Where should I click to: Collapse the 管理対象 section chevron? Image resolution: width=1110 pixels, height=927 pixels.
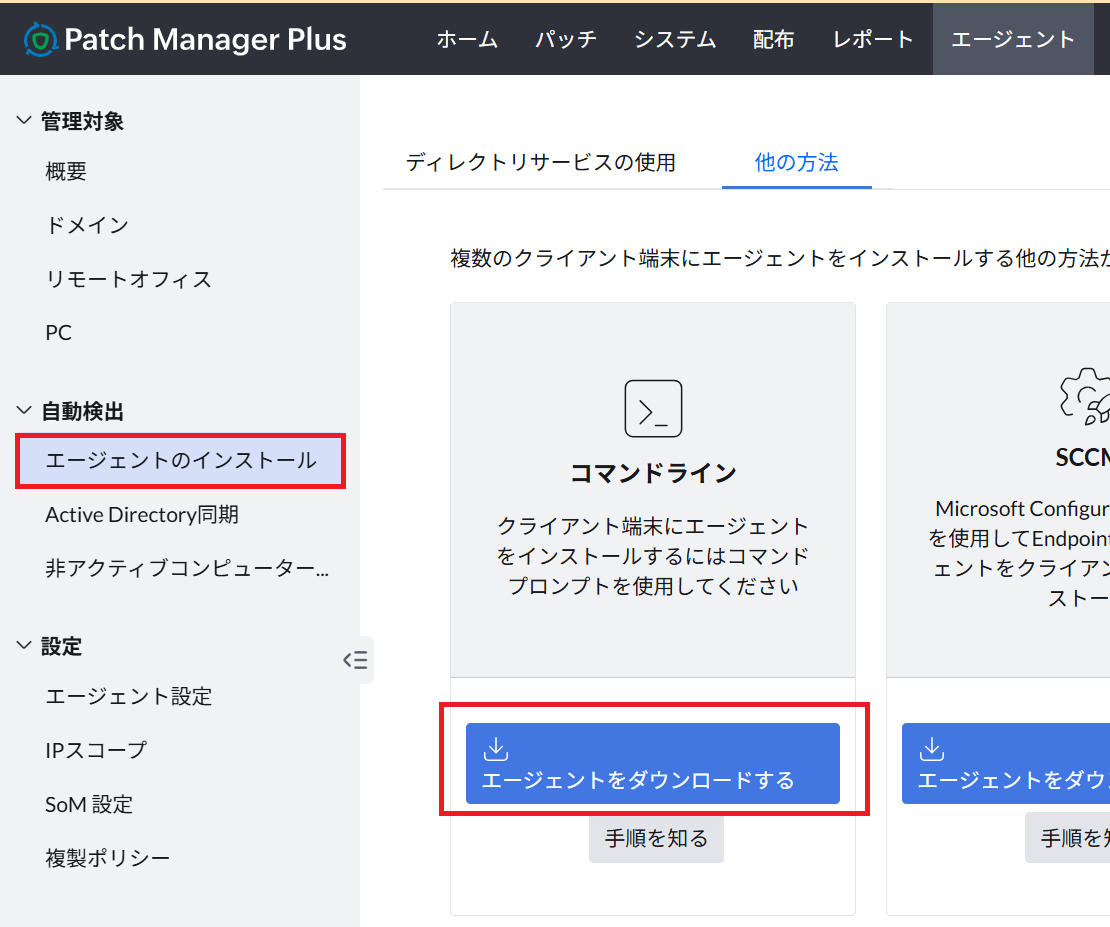24,120
